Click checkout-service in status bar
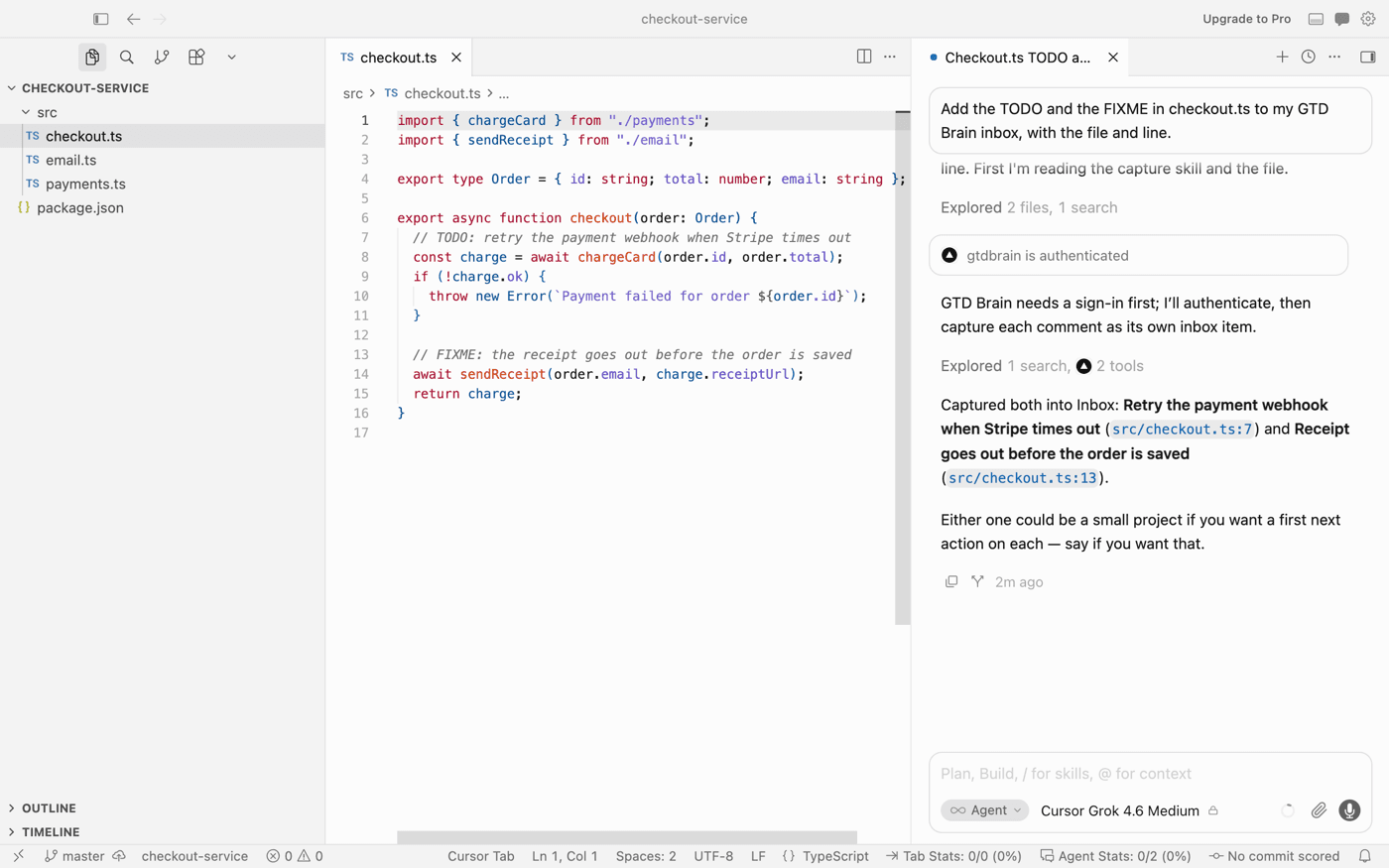This screenshot has height=868, width=1389. tap(194, 856)
